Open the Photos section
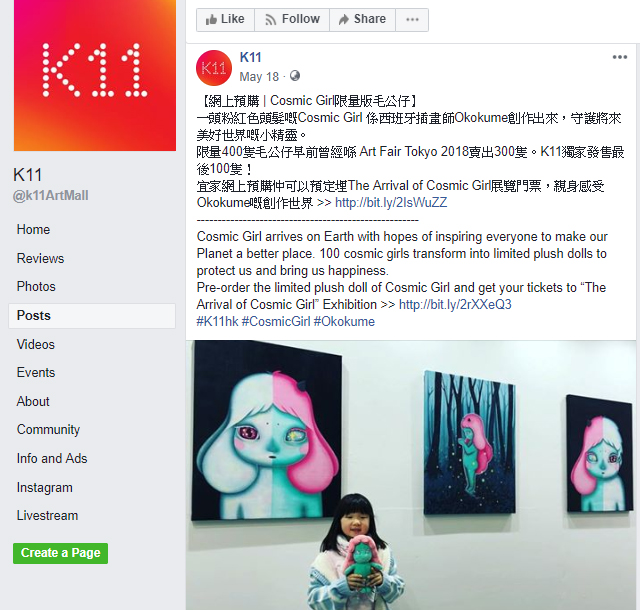Viewport: 640px width, 610px height. pyautogui.click(x=36, y=287)
